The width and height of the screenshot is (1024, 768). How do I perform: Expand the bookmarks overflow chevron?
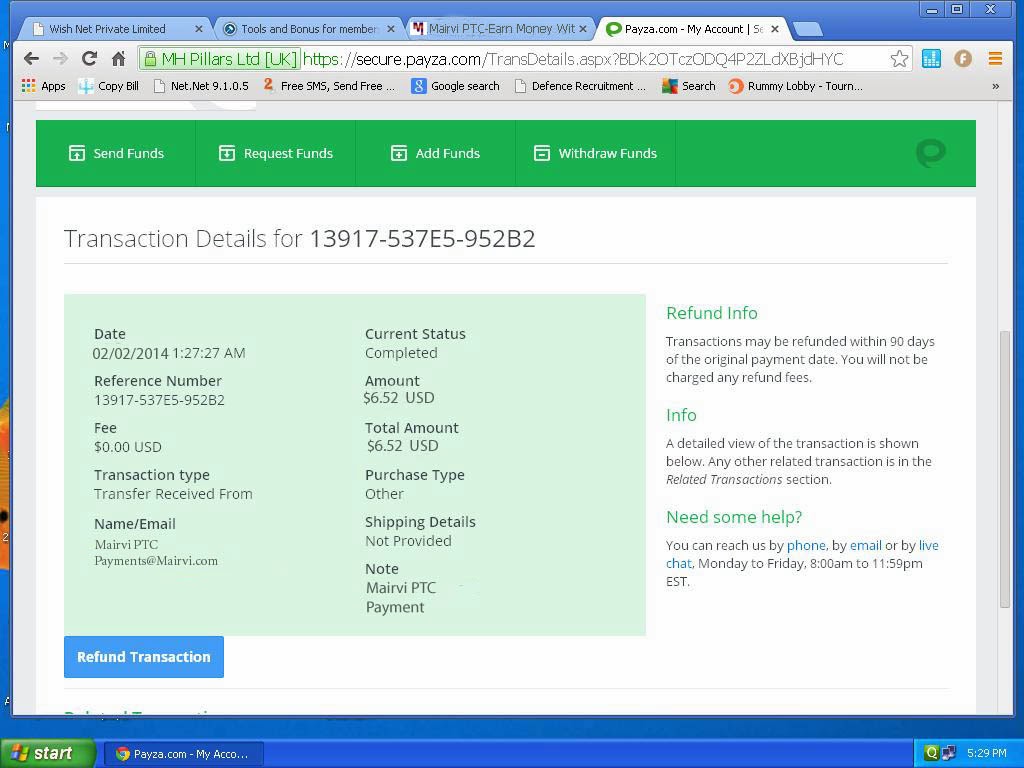995,86
